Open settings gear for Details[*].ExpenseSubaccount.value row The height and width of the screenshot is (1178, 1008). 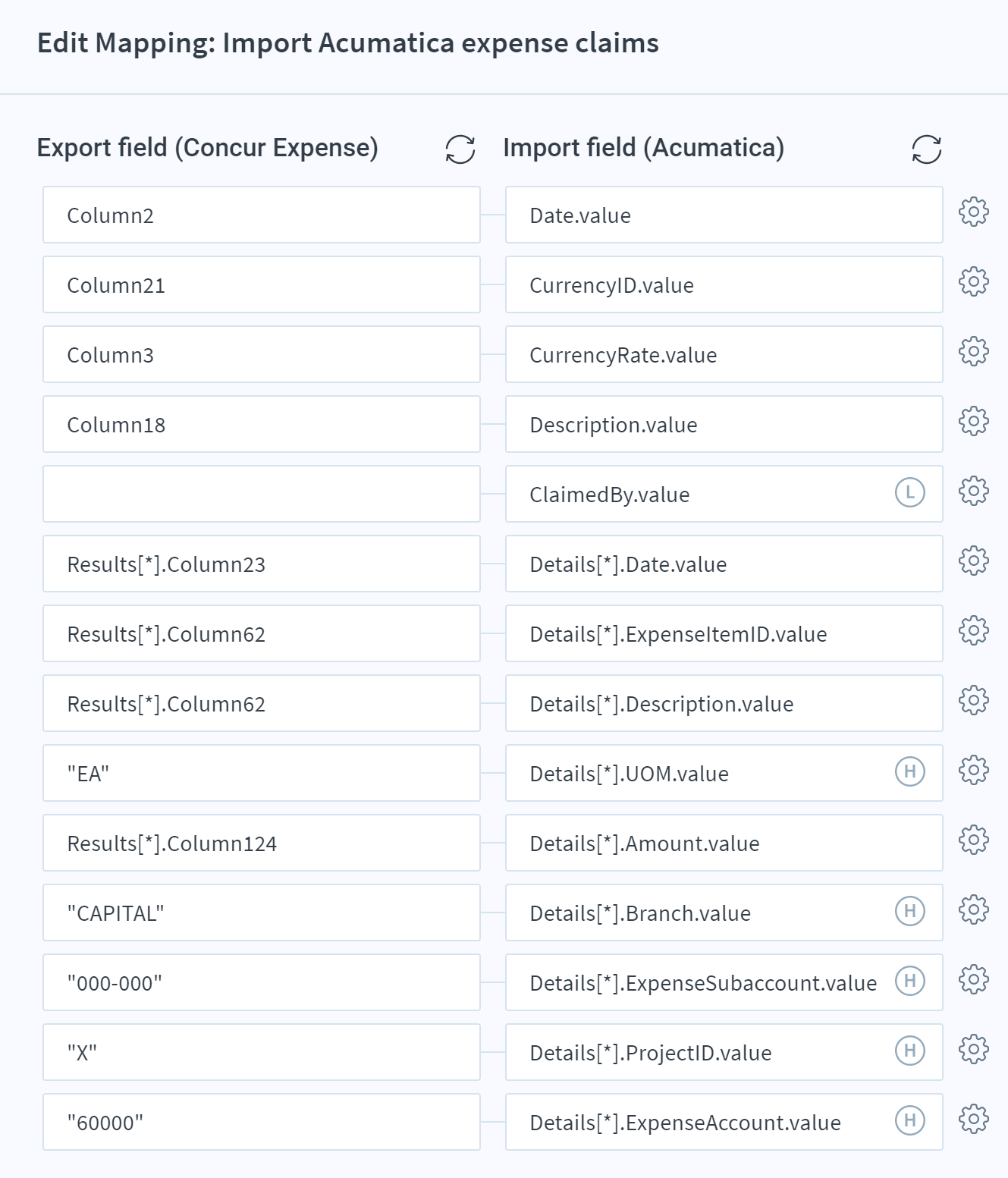coord(974,979)
